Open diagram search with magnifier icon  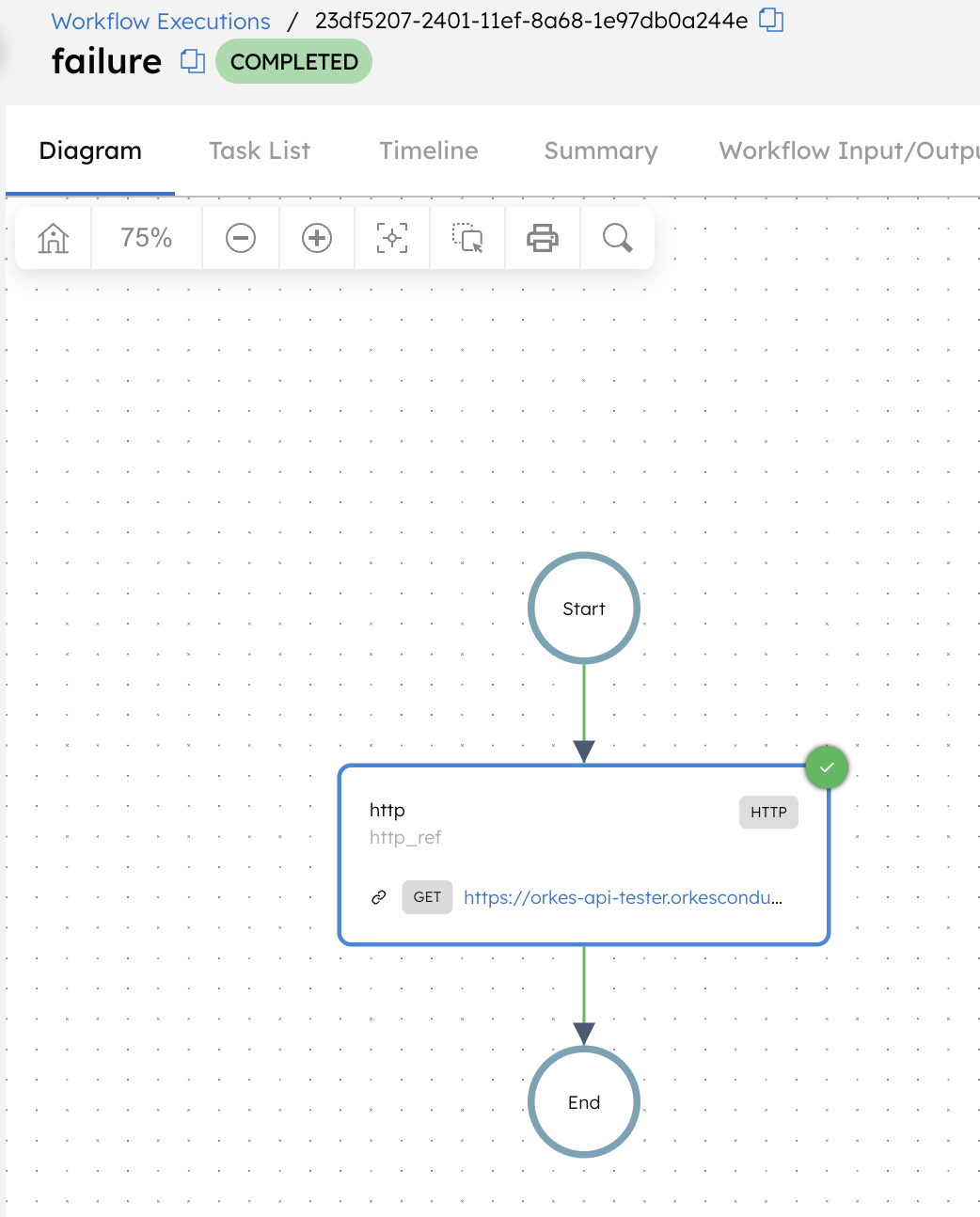click(618, 238)
